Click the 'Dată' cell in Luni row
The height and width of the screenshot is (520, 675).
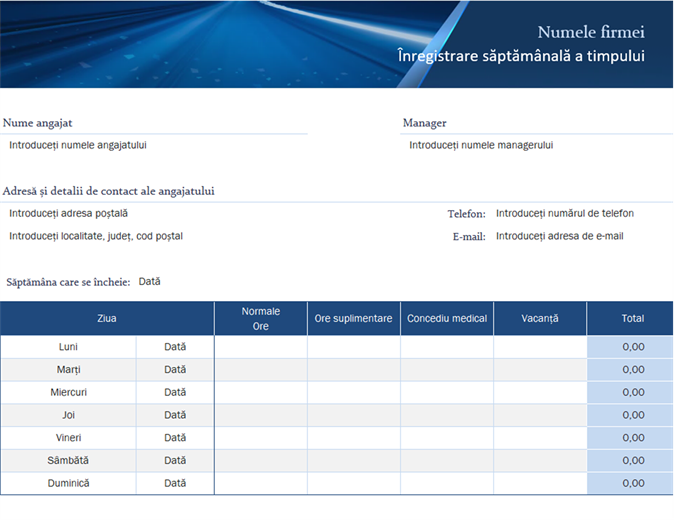pos(175,347)
